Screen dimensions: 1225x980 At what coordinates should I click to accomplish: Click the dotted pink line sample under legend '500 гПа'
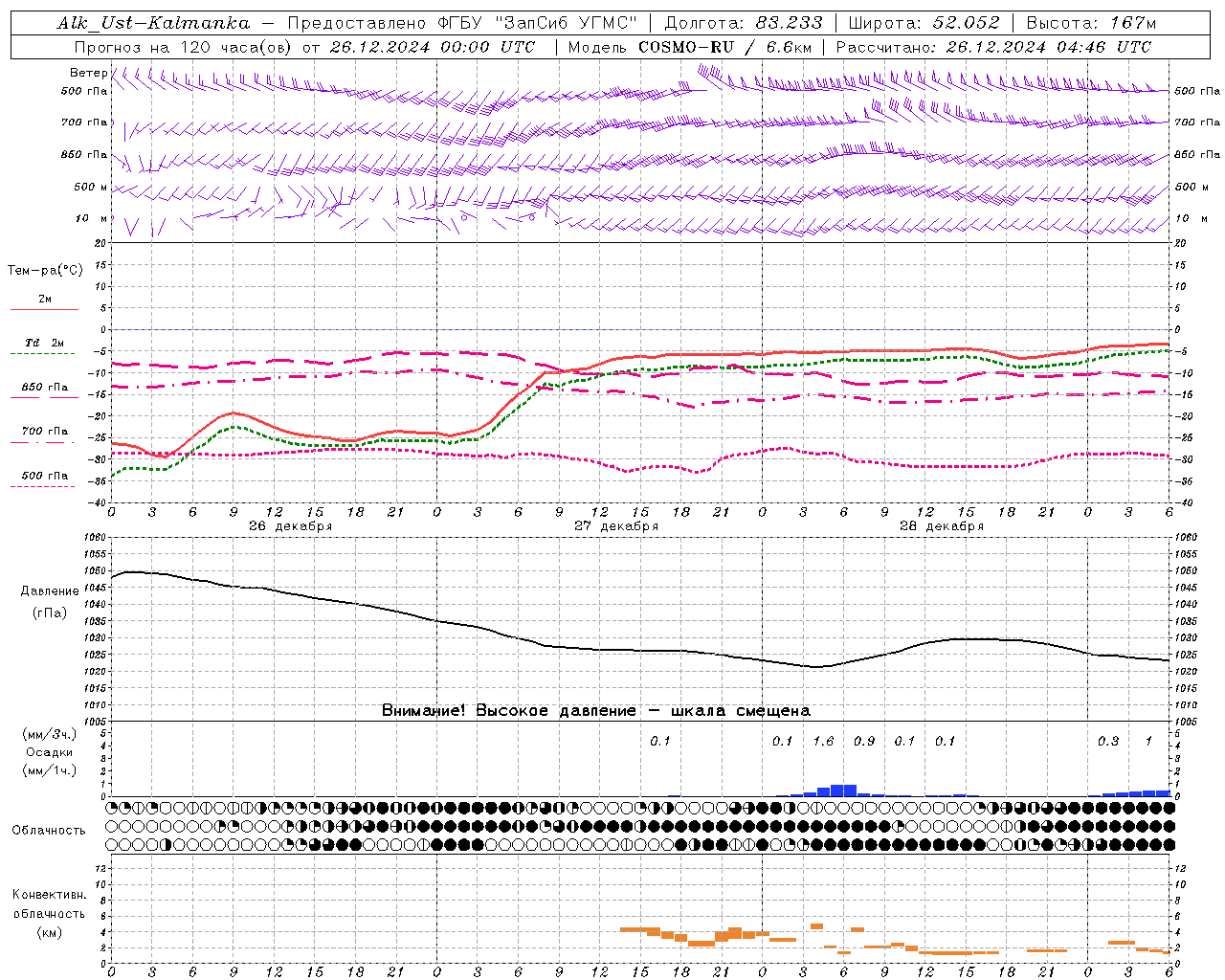(42, 487)
